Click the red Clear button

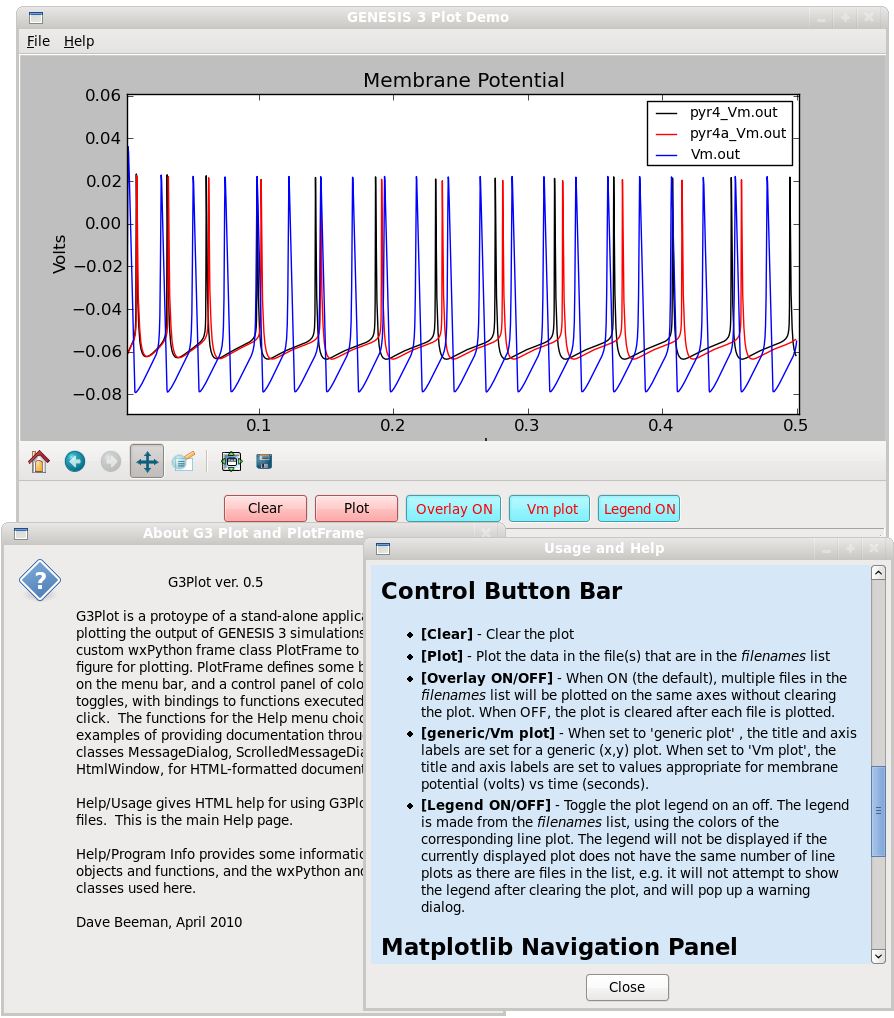tap(266, 508)
